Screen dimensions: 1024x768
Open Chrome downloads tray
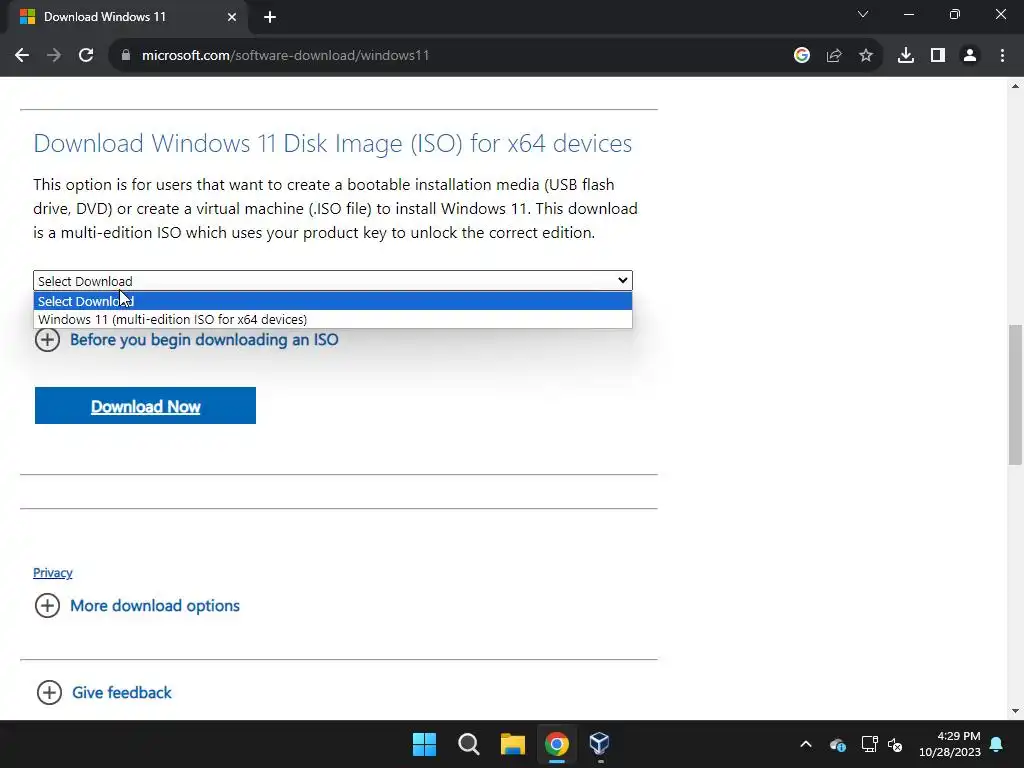point(906,56)
